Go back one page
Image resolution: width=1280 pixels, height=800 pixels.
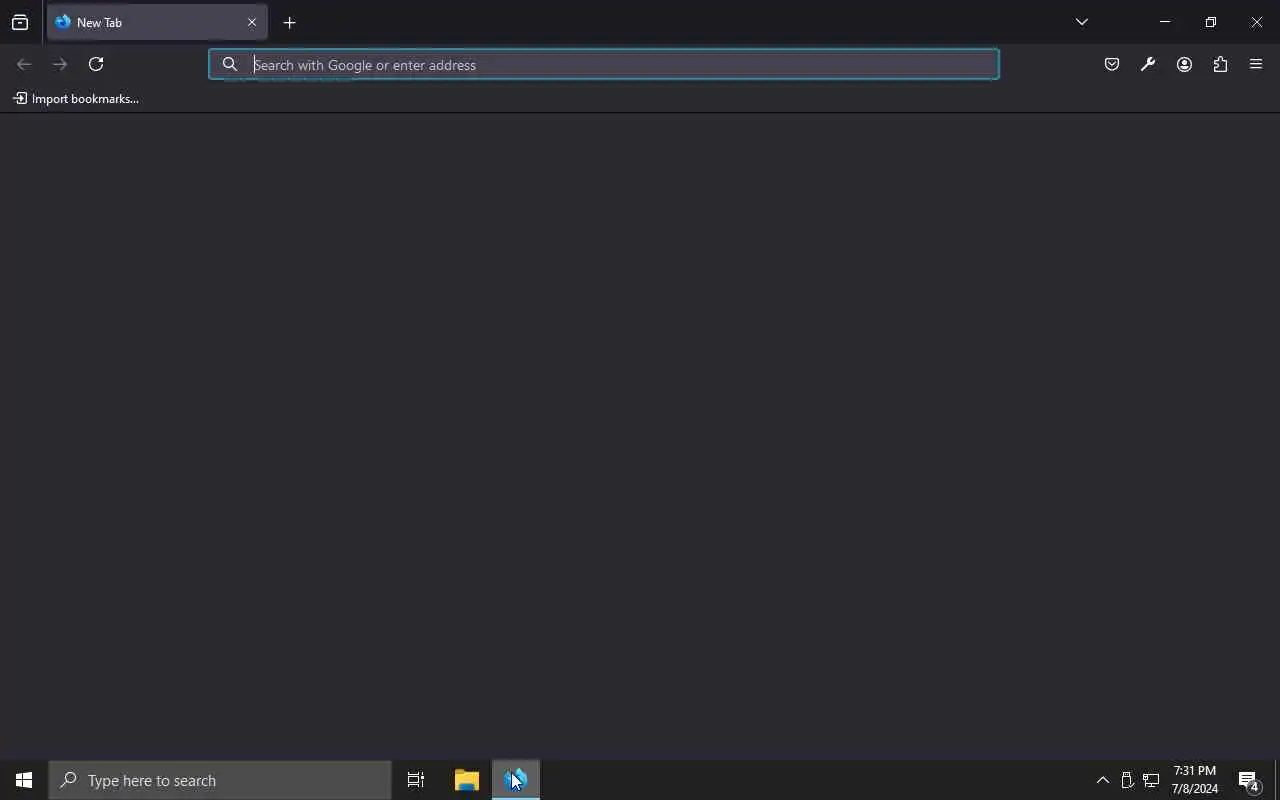click(x=24, y=64)
